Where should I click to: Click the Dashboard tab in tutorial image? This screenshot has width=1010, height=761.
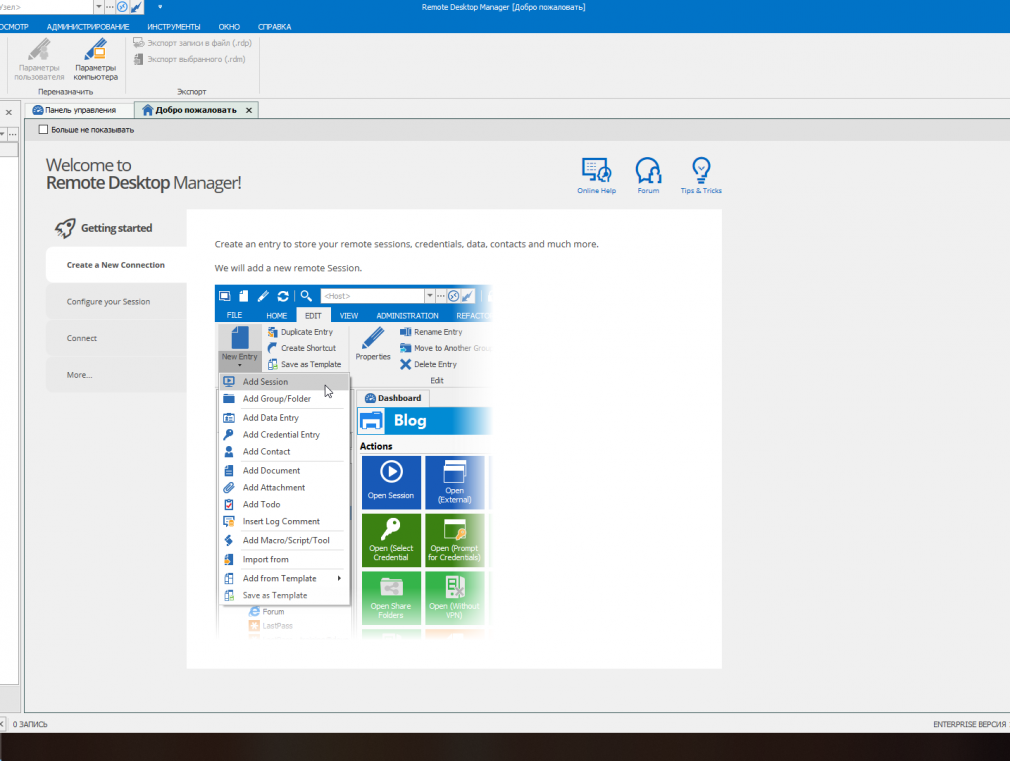click(393, 398)
